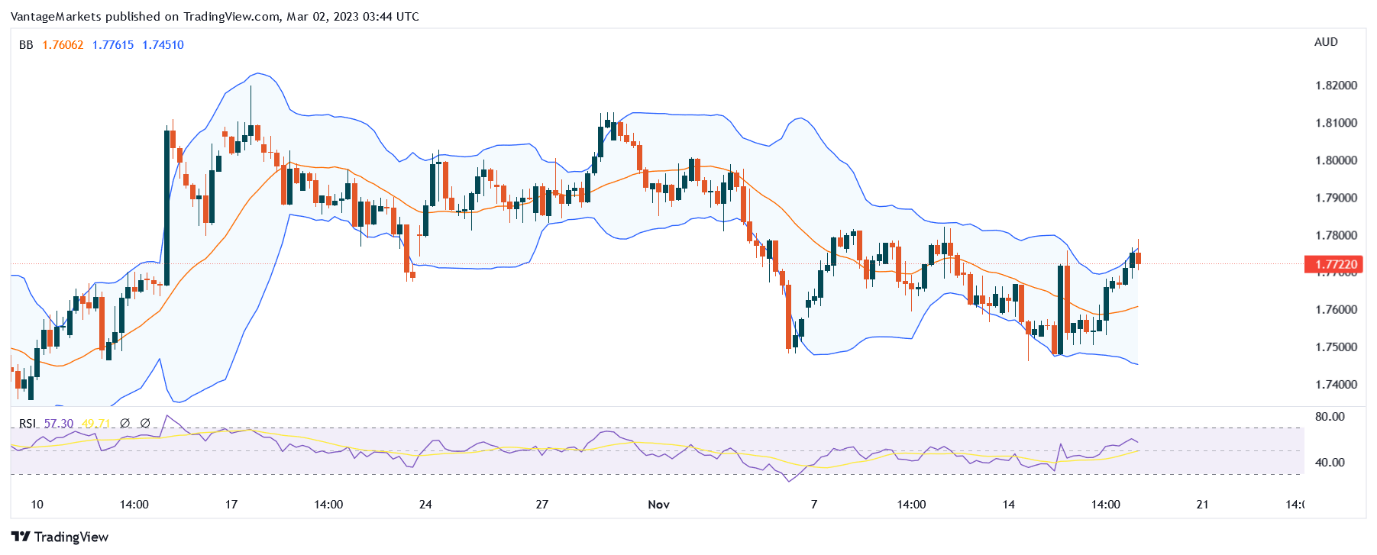Click the RSI indicator label
Image resolution: width=1377 pixels, height=555 pixels.
[x=28, y=424]
